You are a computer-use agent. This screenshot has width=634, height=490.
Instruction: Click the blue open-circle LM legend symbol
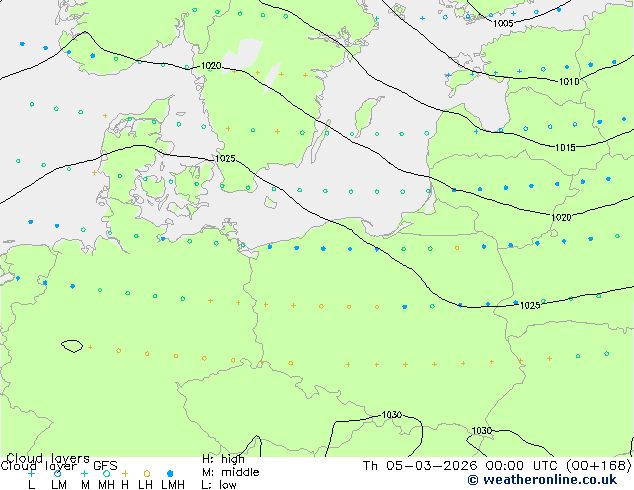pos(57,473)
